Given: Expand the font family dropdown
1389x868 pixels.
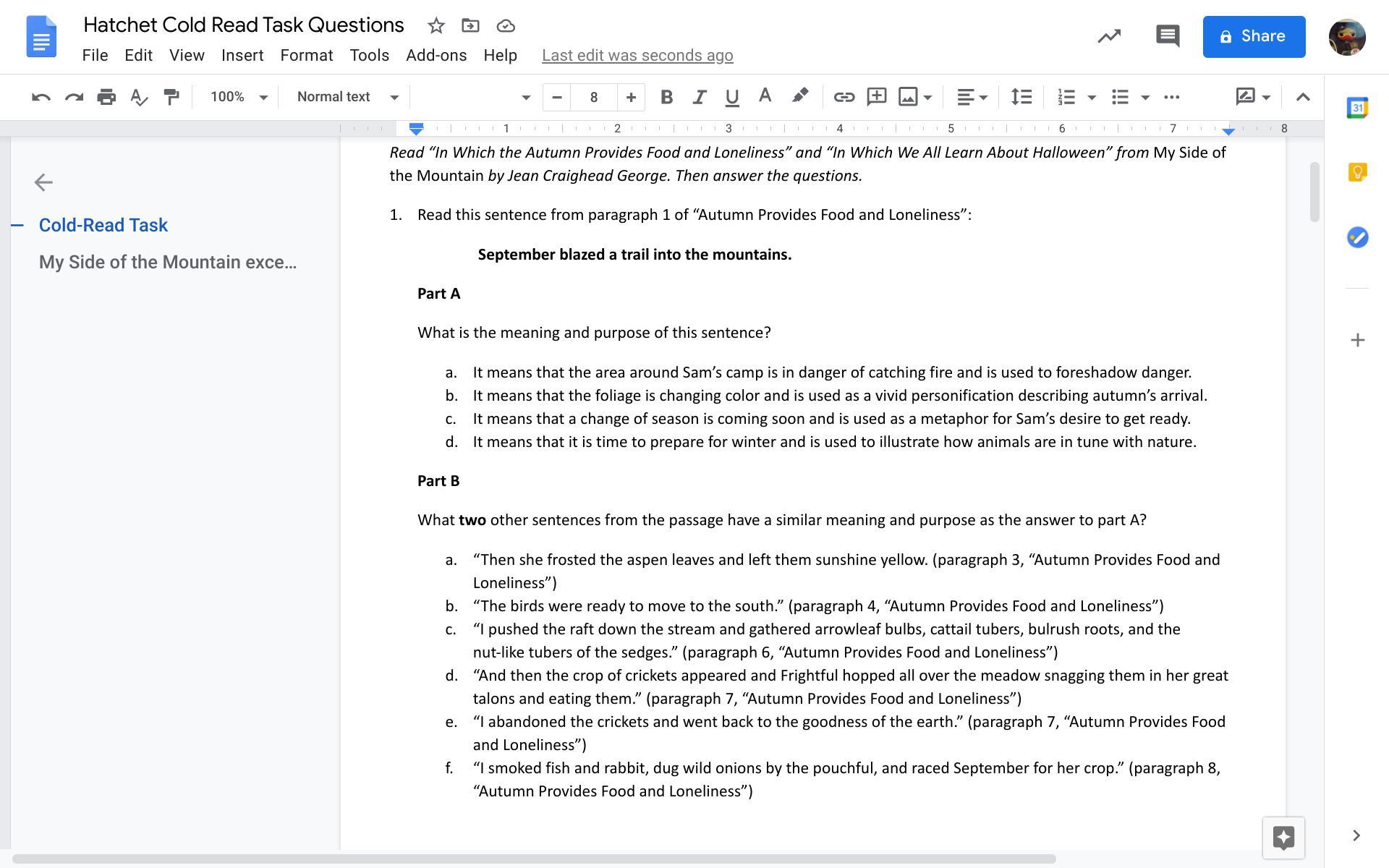Looking at the screenshot, I should coord(475,97).
